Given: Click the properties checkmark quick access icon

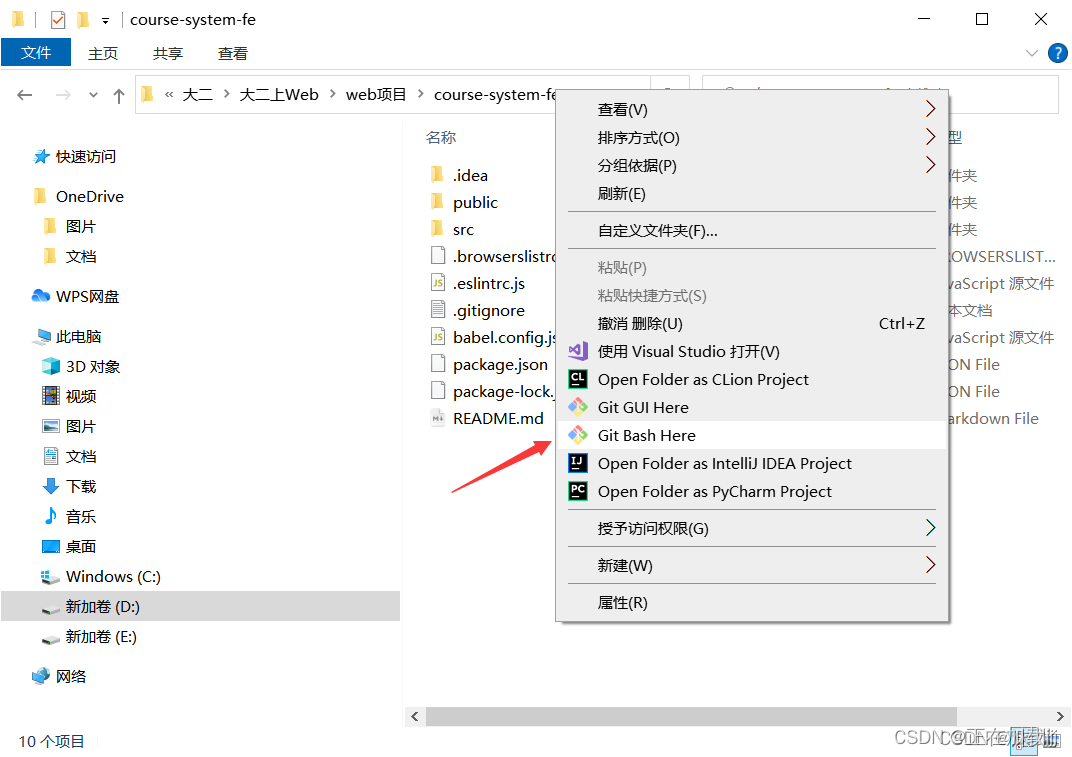Looking at the screenshot, I should pyautogui.click(x=58, y=21).
